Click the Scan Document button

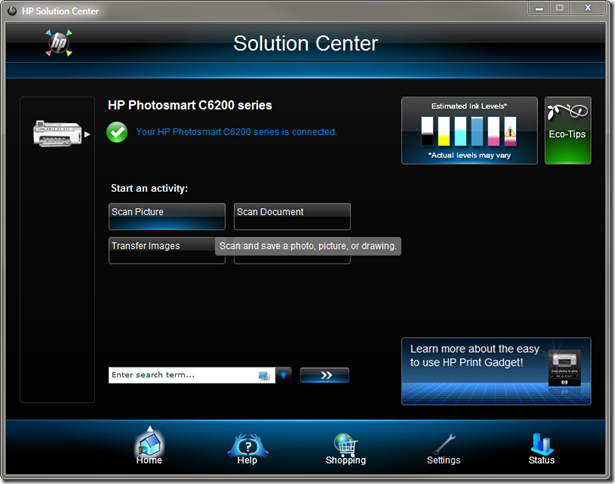[x=292, y=217]
